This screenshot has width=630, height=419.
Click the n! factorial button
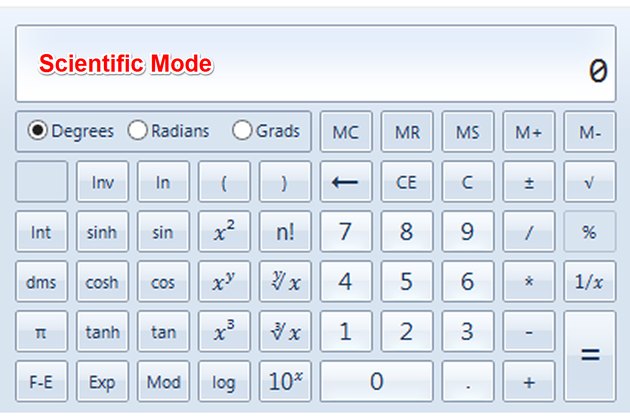pos(285,231)
